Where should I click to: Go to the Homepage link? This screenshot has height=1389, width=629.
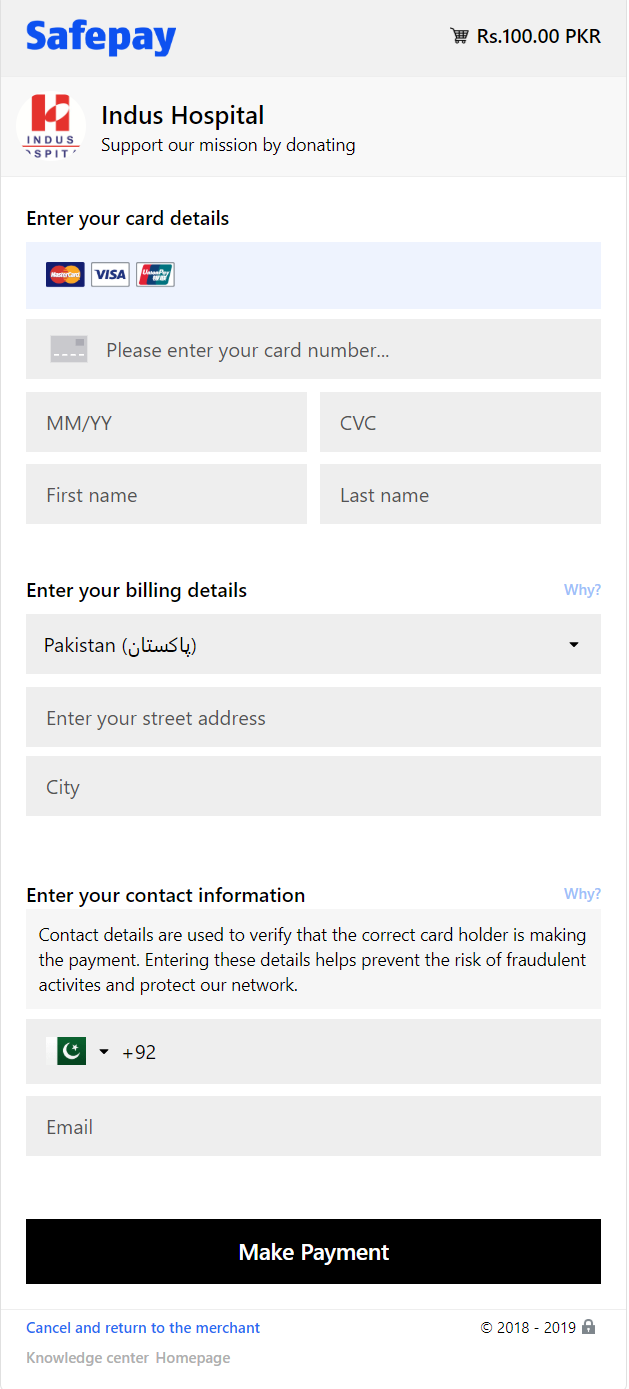[x=193, y=1358]
